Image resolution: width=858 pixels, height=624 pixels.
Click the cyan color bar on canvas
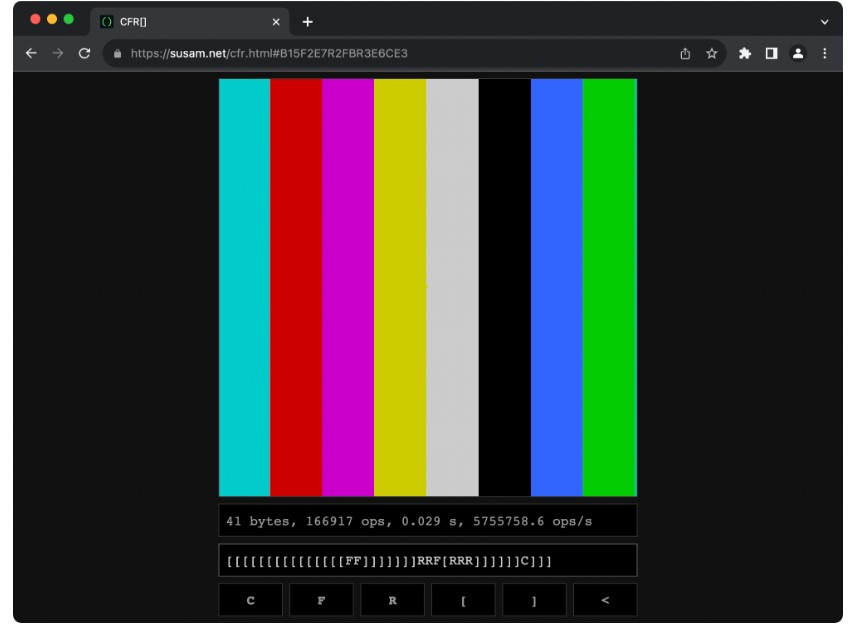244,287
